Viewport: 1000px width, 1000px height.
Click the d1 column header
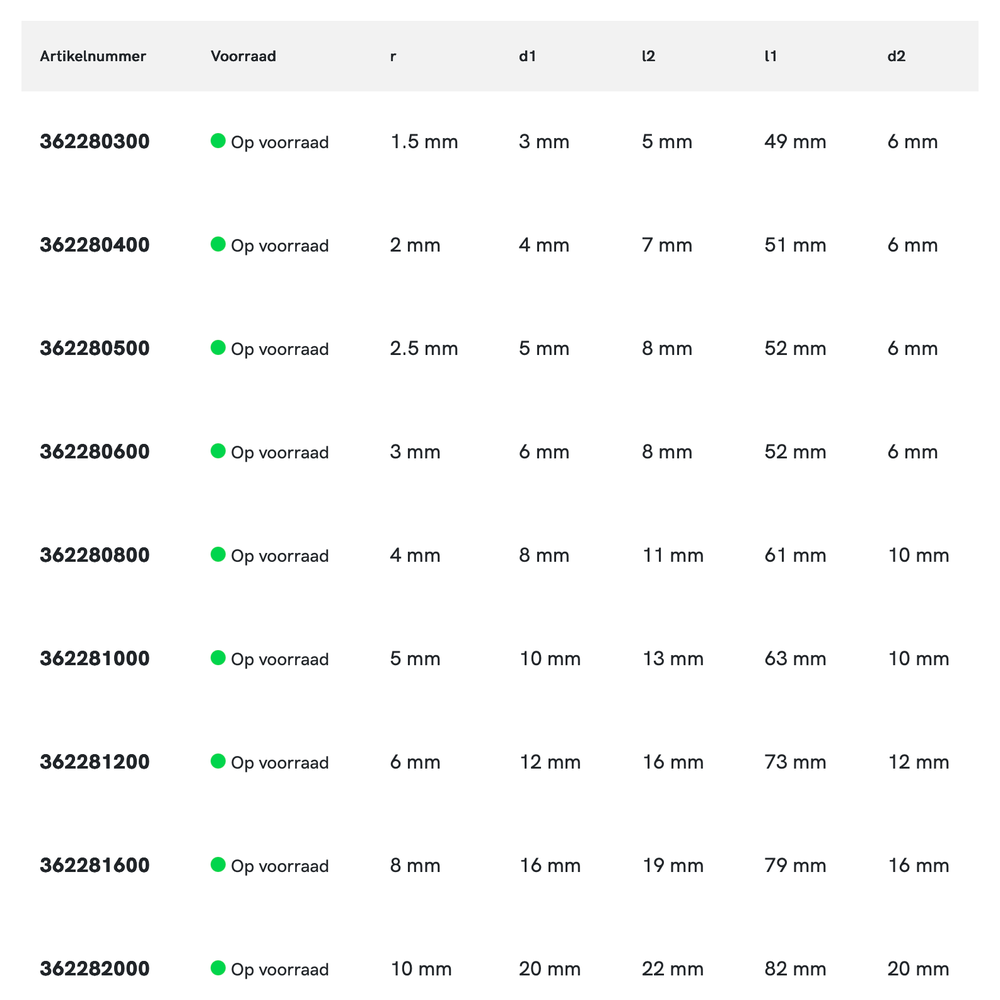(527, 56)
